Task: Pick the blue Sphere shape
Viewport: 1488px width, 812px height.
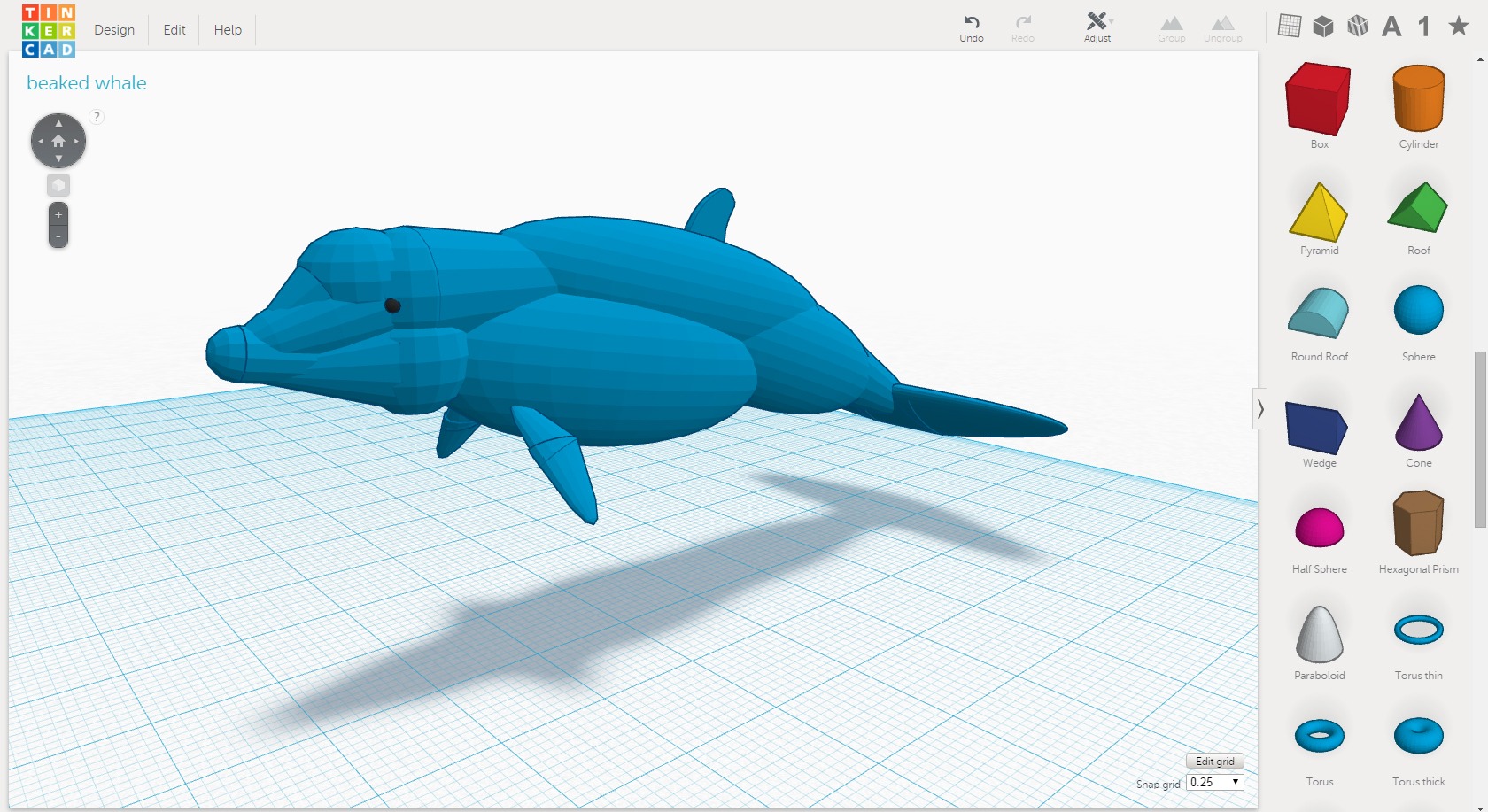Action: 1419,310
